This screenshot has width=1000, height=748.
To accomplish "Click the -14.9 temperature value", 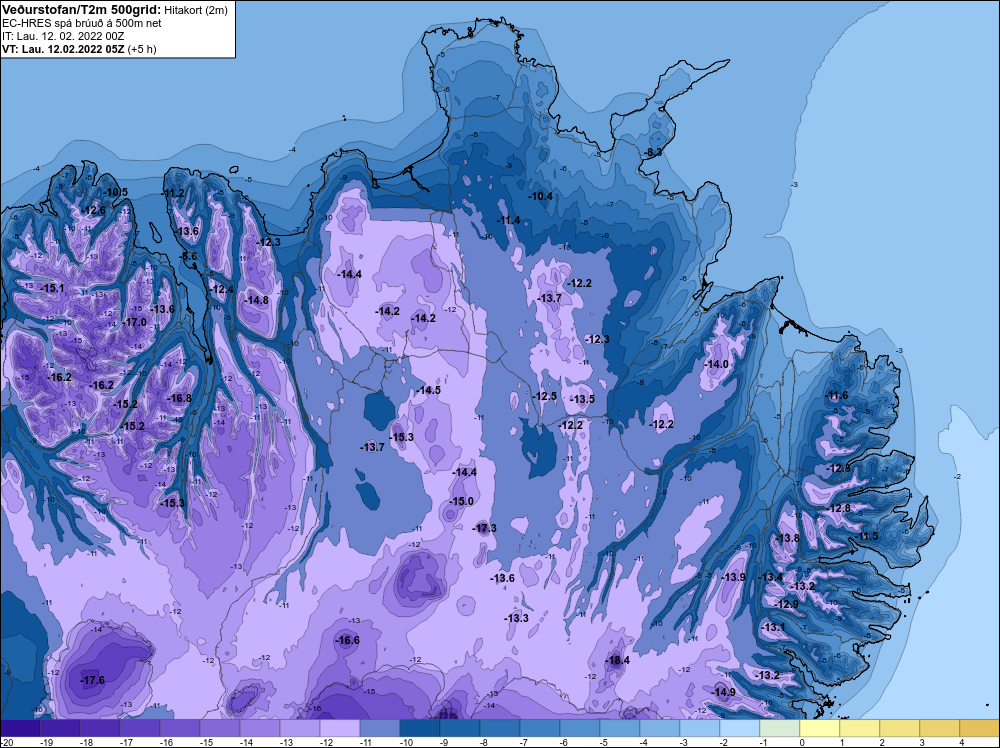I will tap(723, 693).
